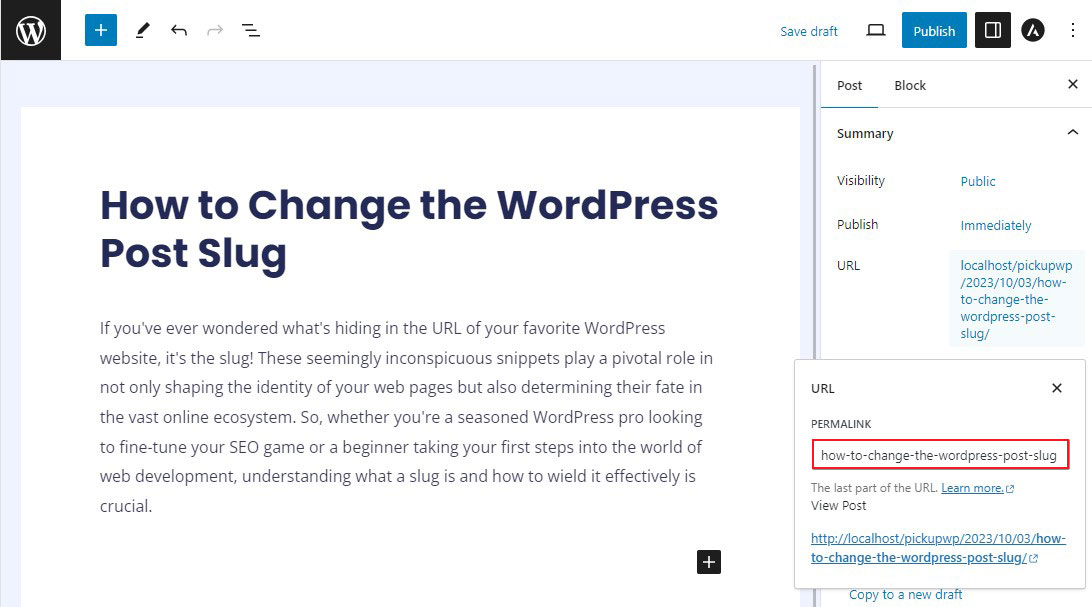Viewport: 1092px width, 607px height.
Task: Change visibility from Public
Action: [x=978, y=181]
